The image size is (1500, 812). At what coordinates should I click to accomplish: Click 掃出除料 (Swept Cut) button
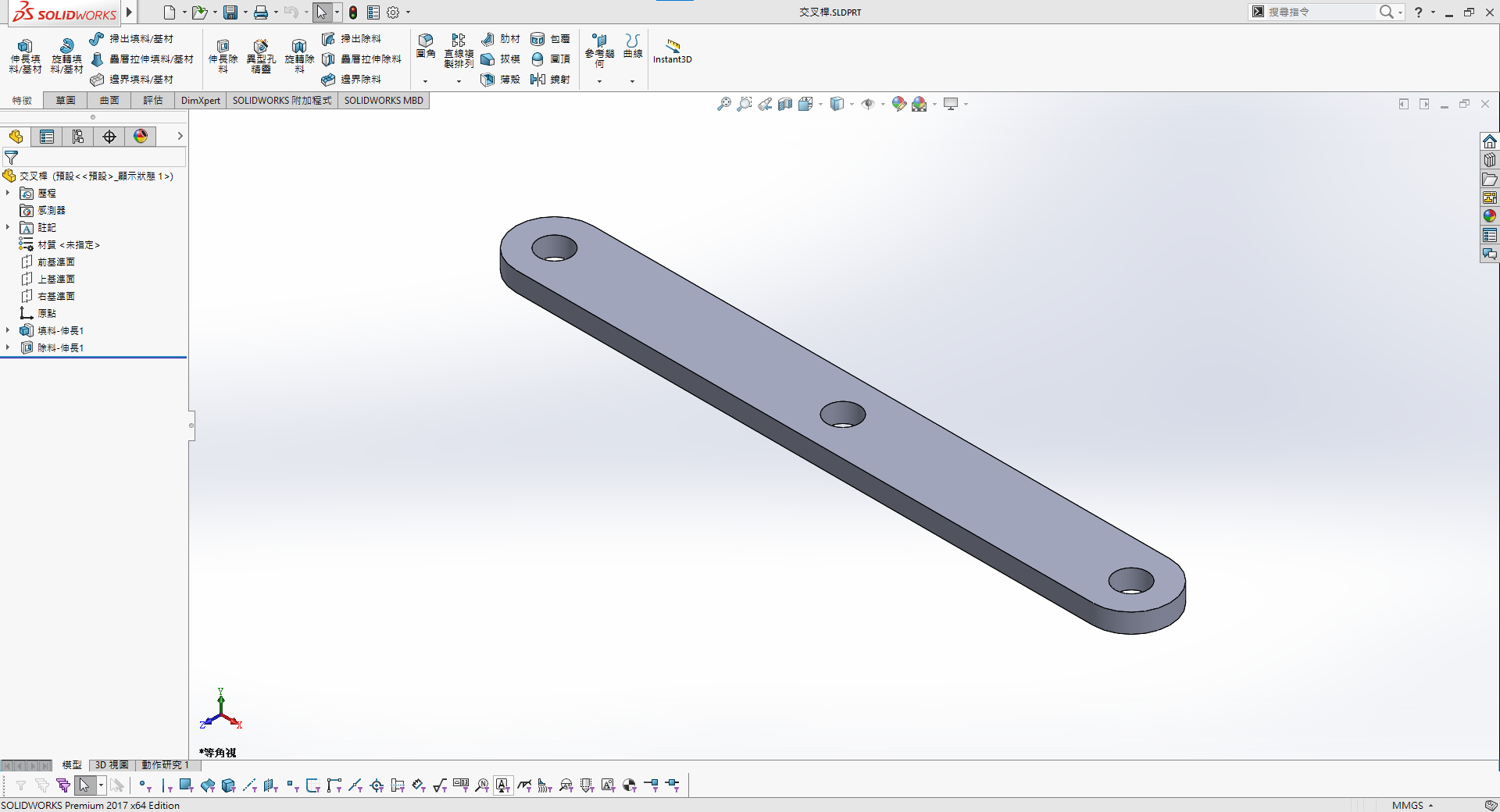[x=352, y=39]
